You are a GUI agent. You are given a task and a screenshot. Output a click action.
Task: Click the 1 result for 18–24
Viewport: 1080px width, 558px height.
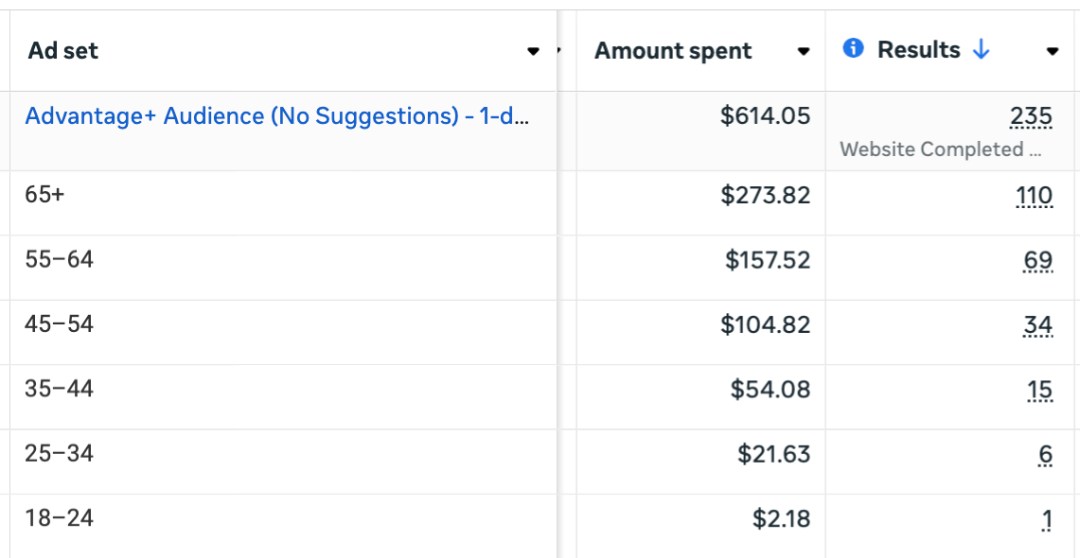(x=1046, y=520)
